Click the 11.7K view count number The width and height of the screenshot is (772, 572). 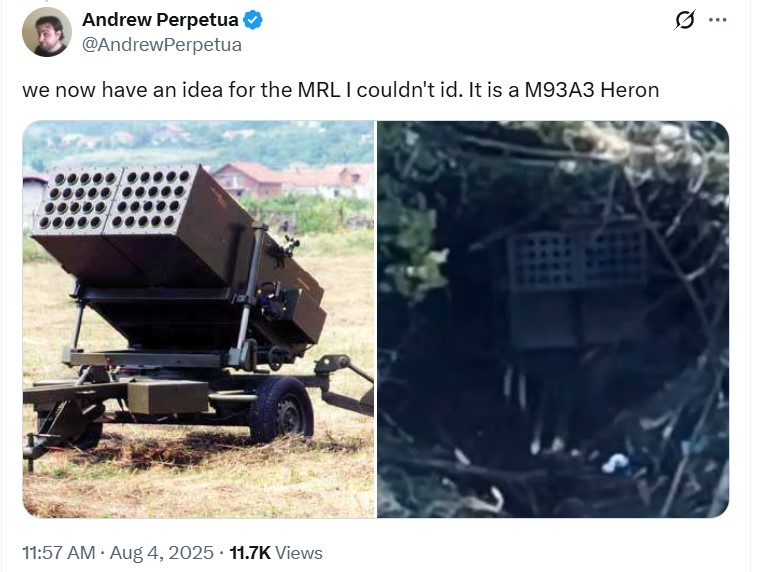tap(250, 552)
